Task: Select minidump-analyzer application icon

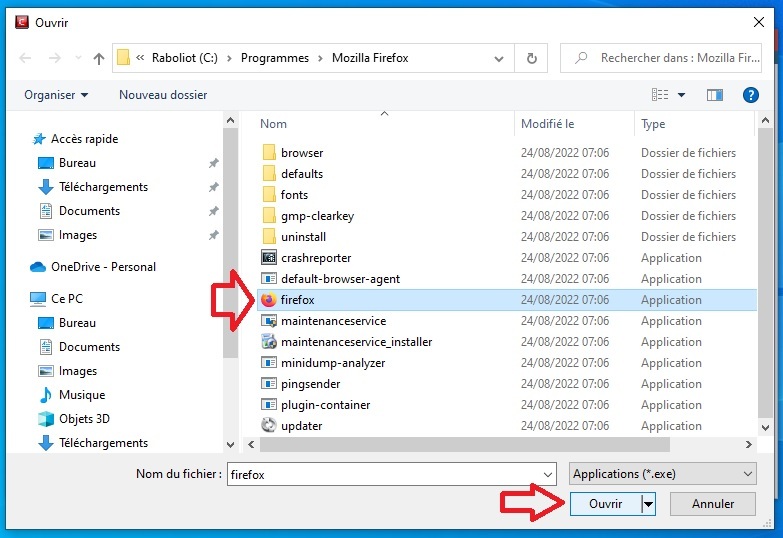Action: pyautogui.click(x=269, y=362)
